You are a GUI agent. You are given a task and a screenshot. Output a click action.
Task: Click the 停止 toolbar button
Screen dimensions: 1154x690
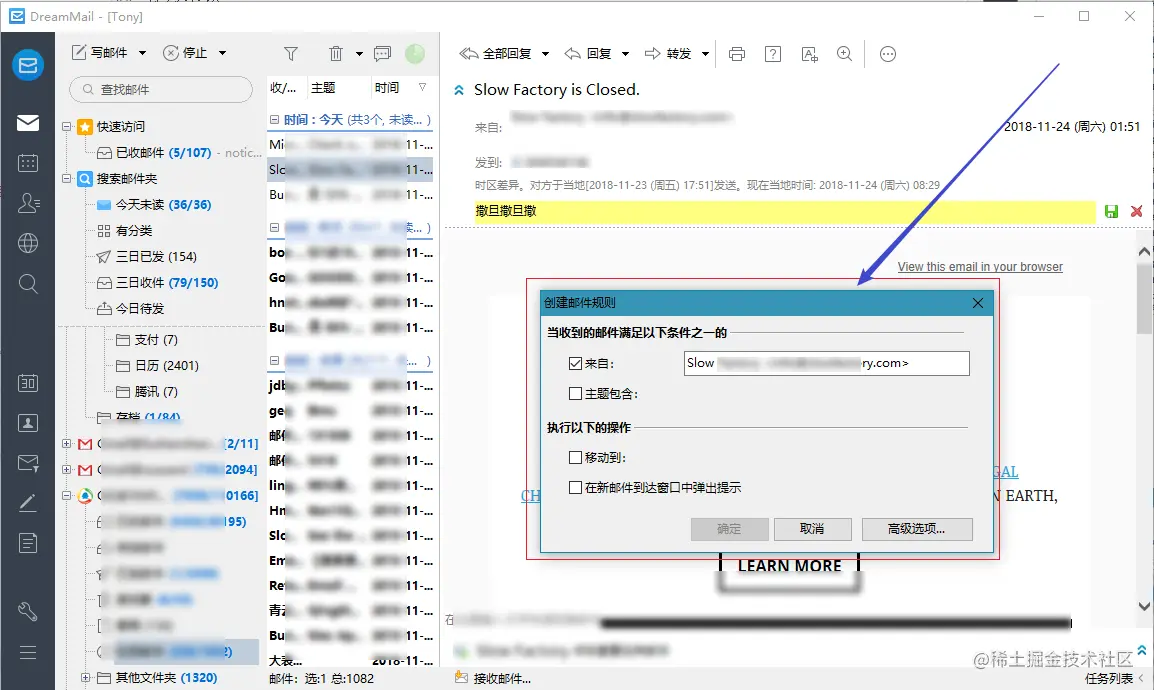click(x=185, y=53)
